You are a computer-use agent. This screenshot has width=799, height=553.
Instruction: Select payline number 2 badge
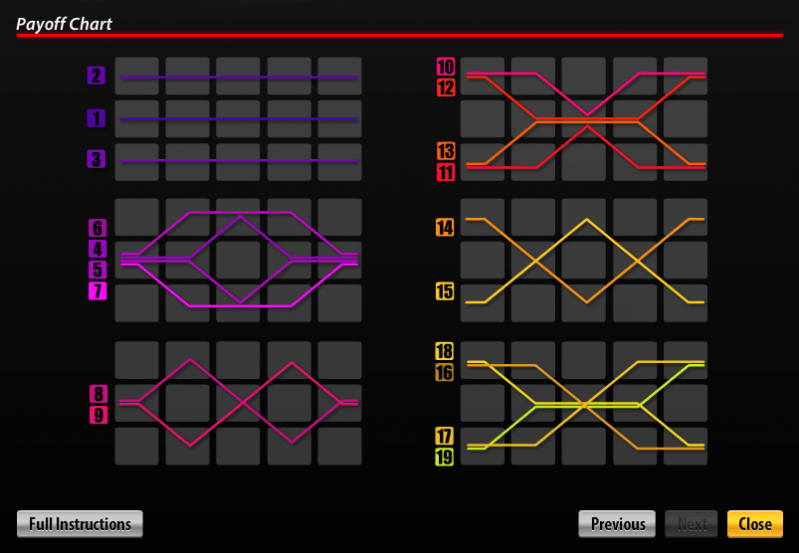96,76
